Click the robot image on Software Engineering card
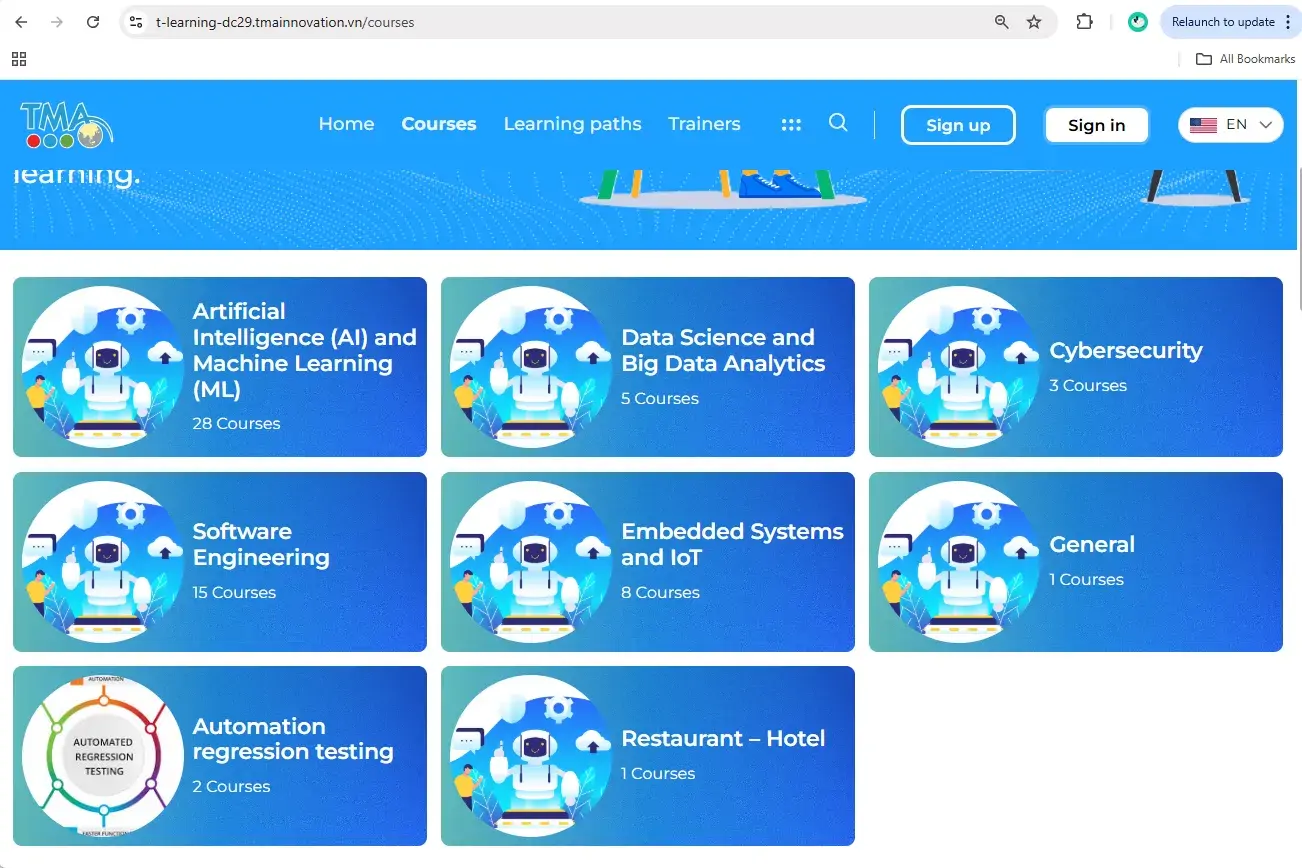This screenshot has width=1302, height=868. 103,562
